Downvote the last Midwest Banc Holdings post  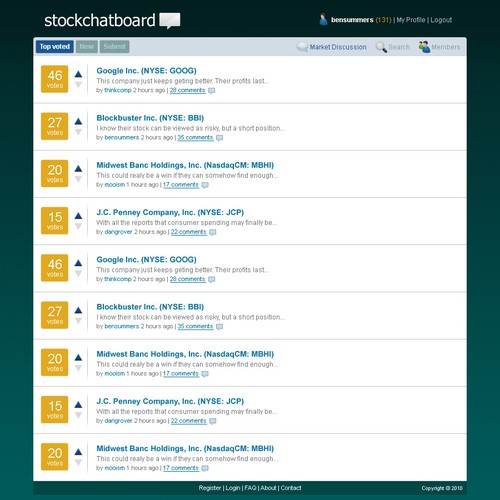point(78,463)
